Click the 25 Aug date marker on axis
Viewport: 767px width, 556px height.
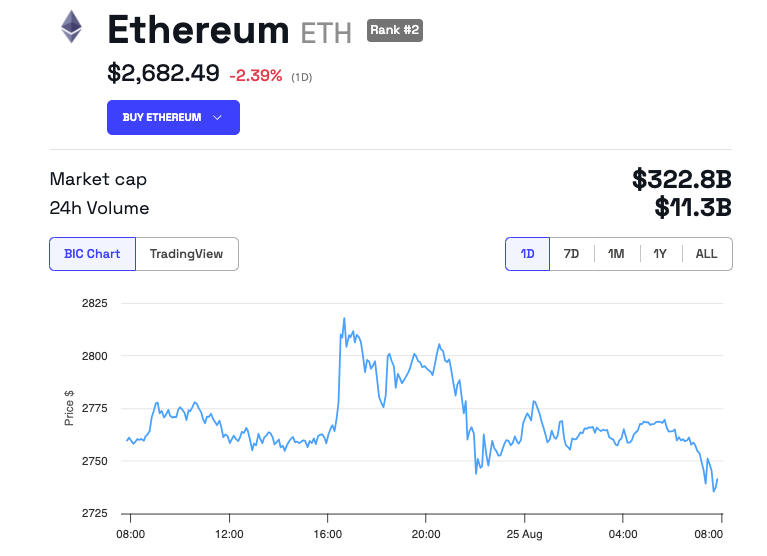click(524, 534)
